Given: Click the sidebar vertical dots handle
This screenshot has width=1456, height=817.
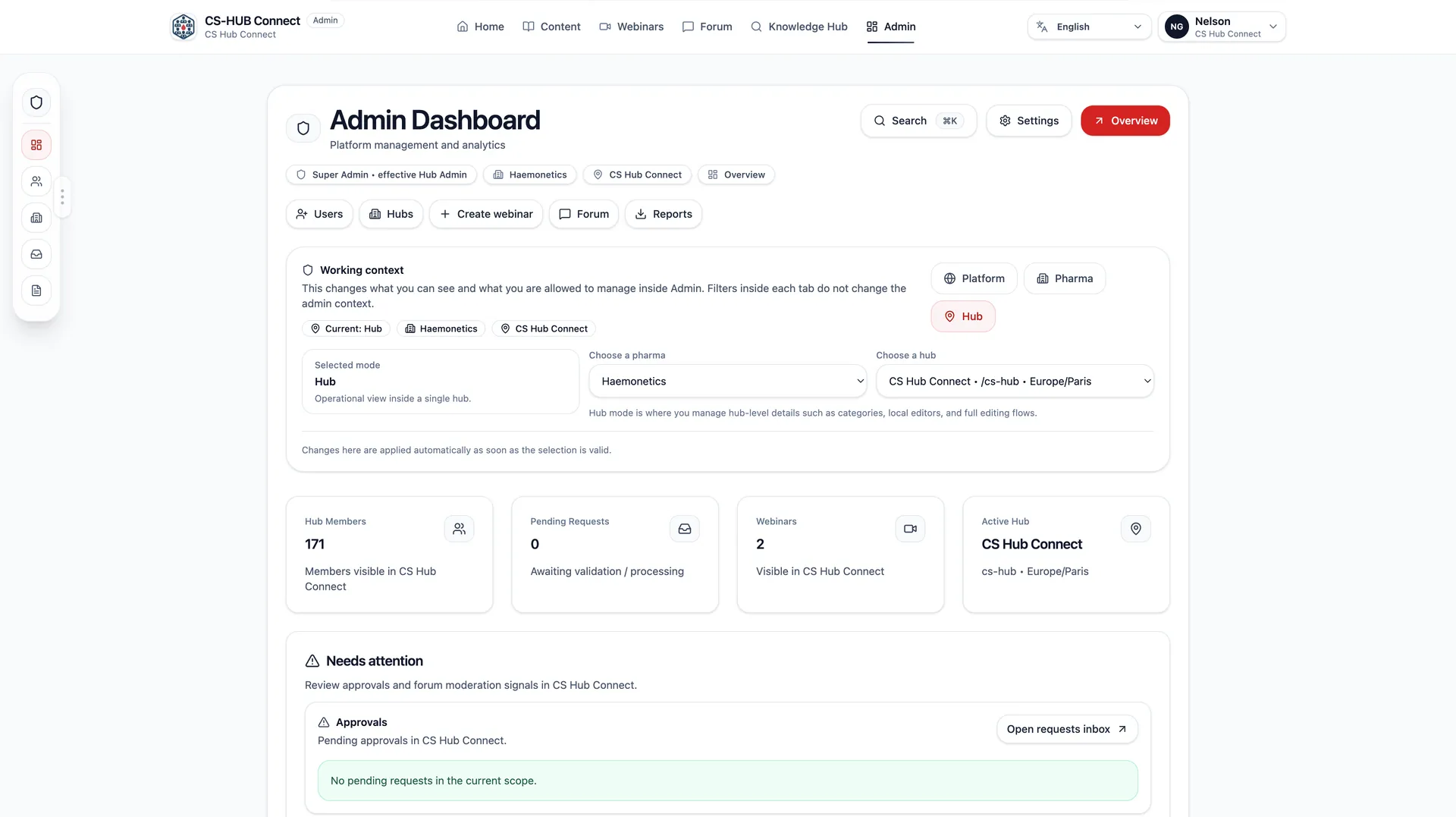Looking at the screenshot, I should (62, 197).
